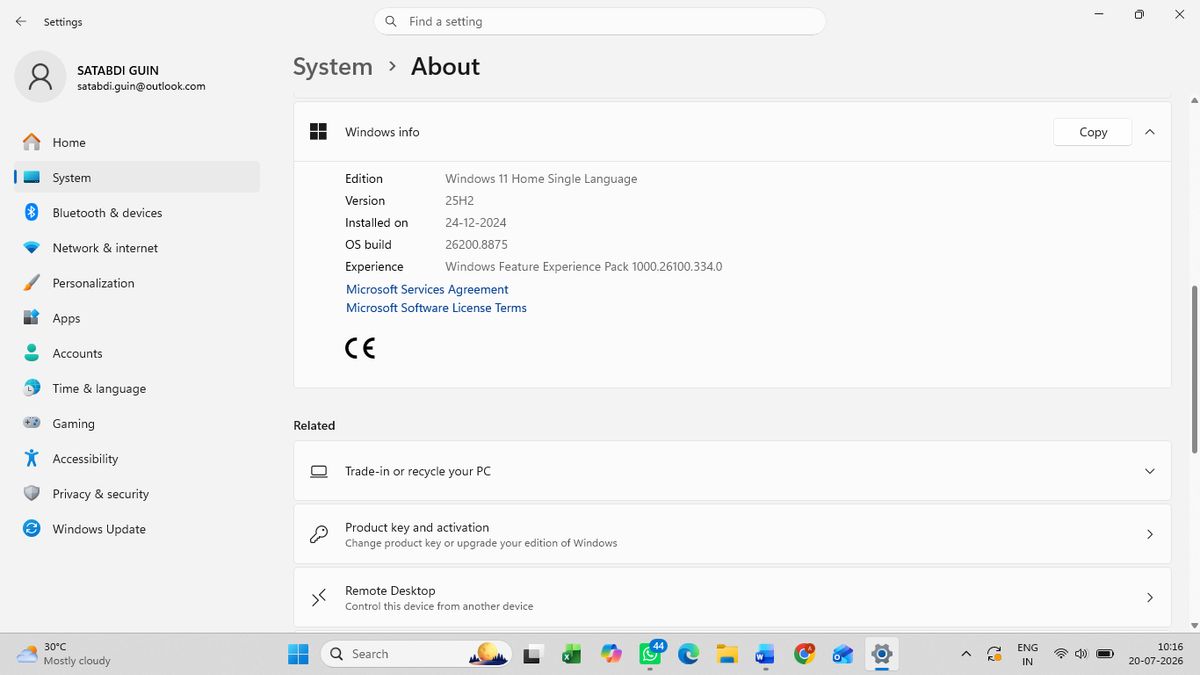Launch Excel from the taskbar

pos(572,654)
